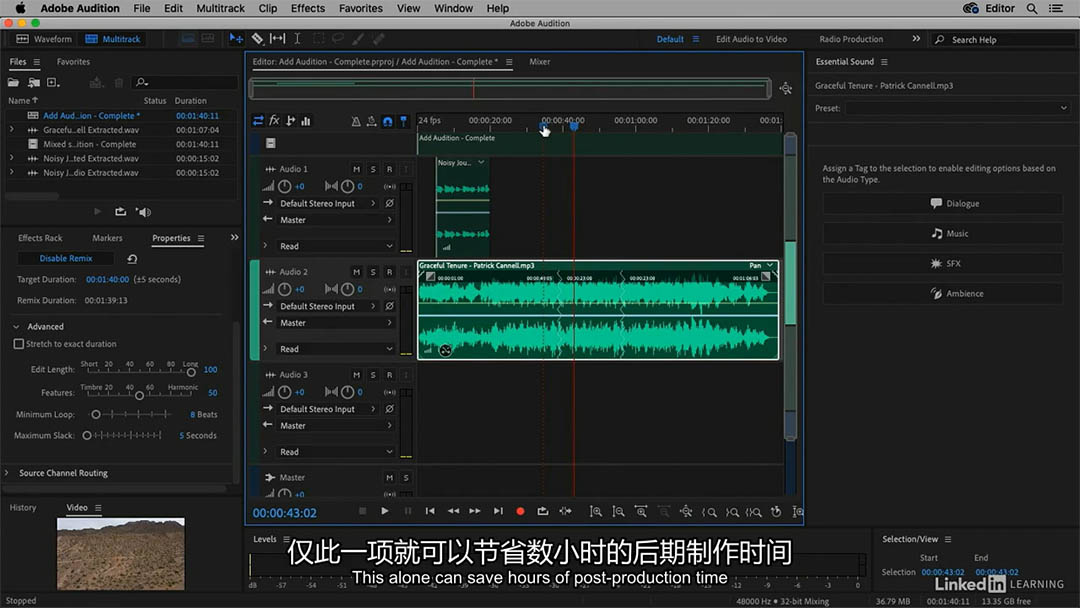This screenshot has height=608, width=1080.
Task: Assign the Ambience audio type
Action: pyautogui.click(x=942, y=293)
